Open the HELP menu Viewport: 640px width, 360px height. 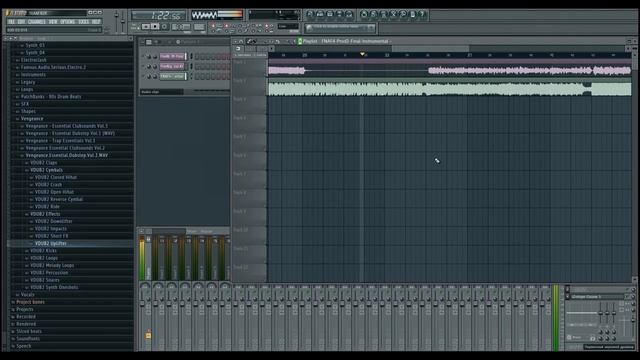(96, 22)
